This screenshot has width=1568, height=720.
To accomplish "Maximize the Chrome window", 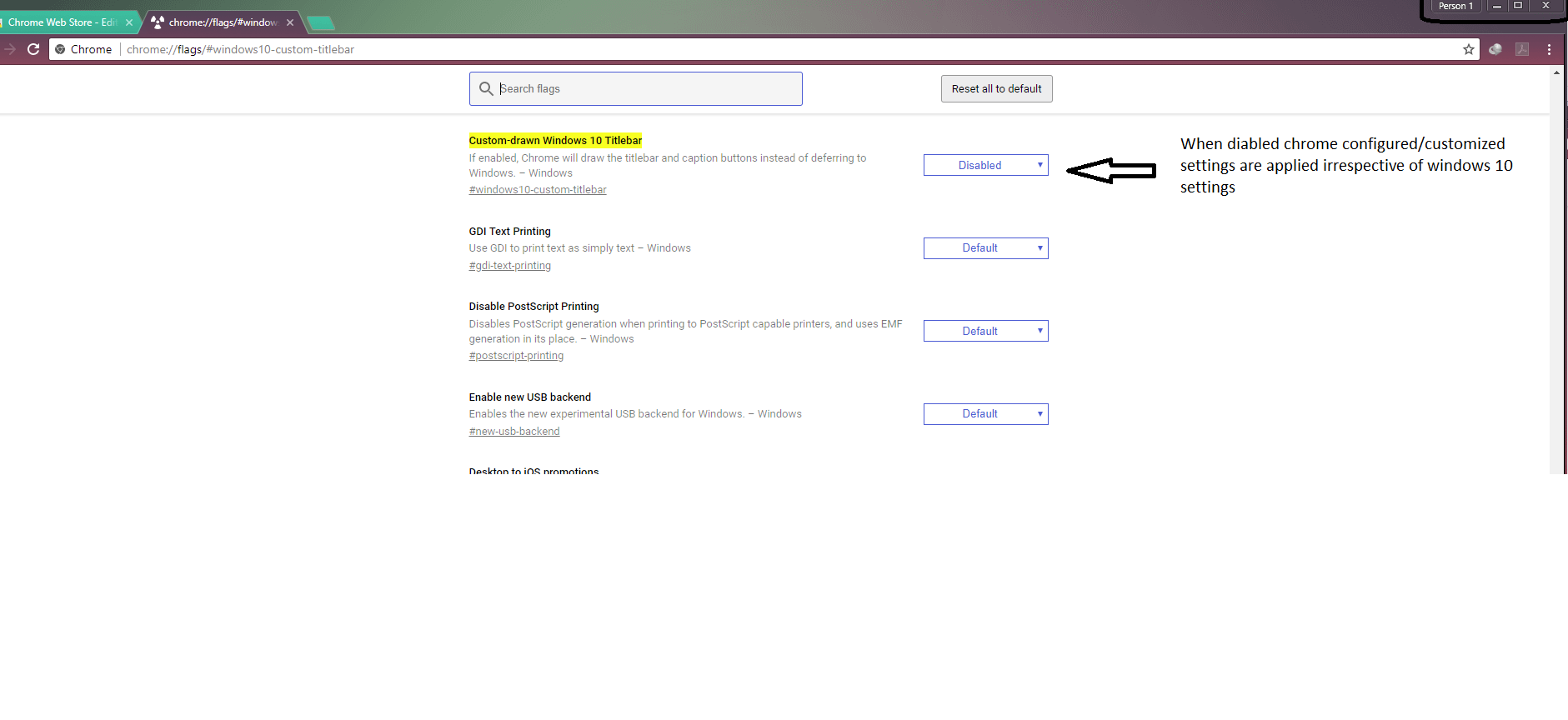I will [1518, 6].
